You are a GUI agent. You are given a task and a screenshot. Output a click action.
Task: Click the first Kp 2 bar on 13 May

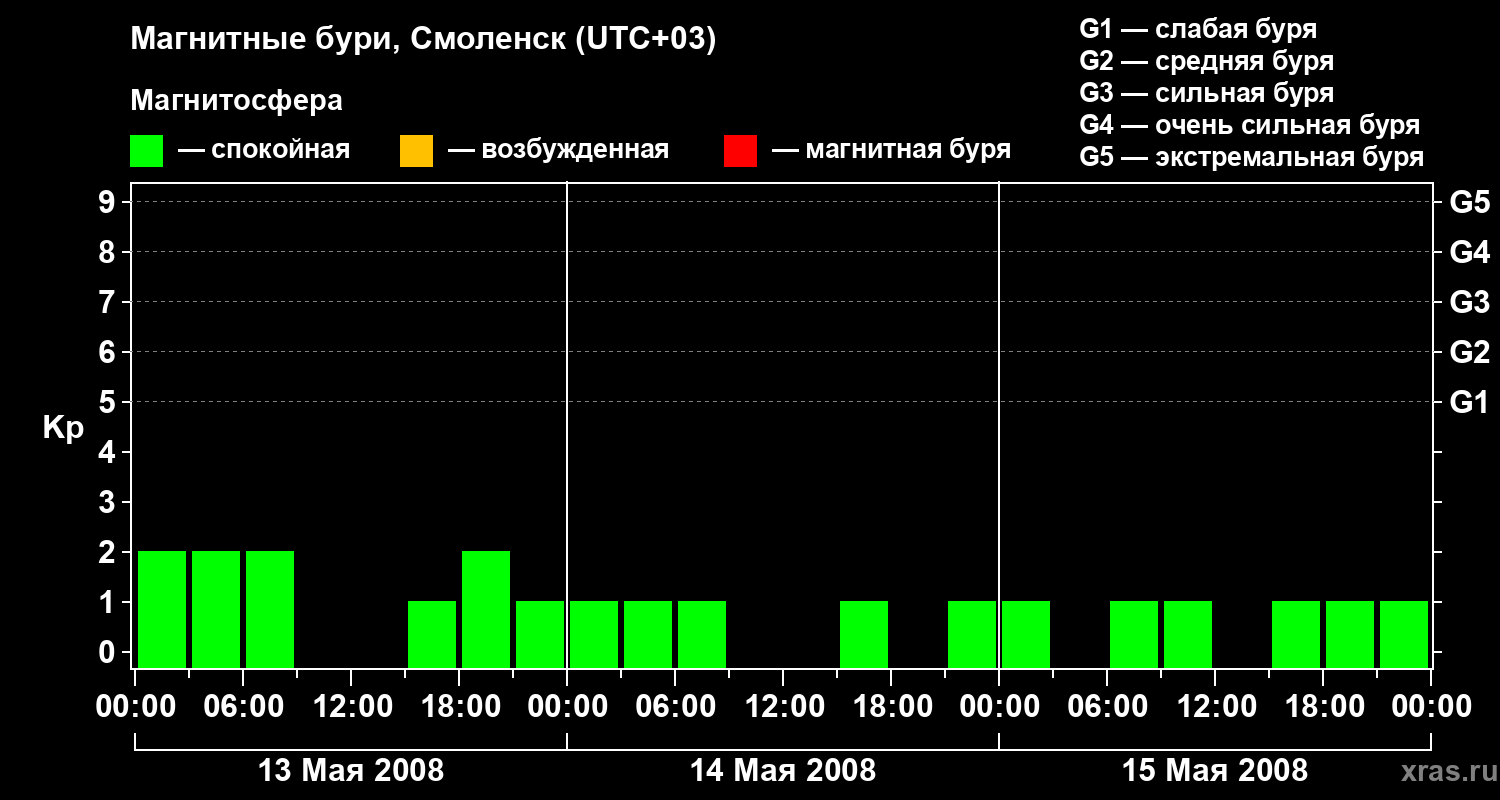[162, 609]
